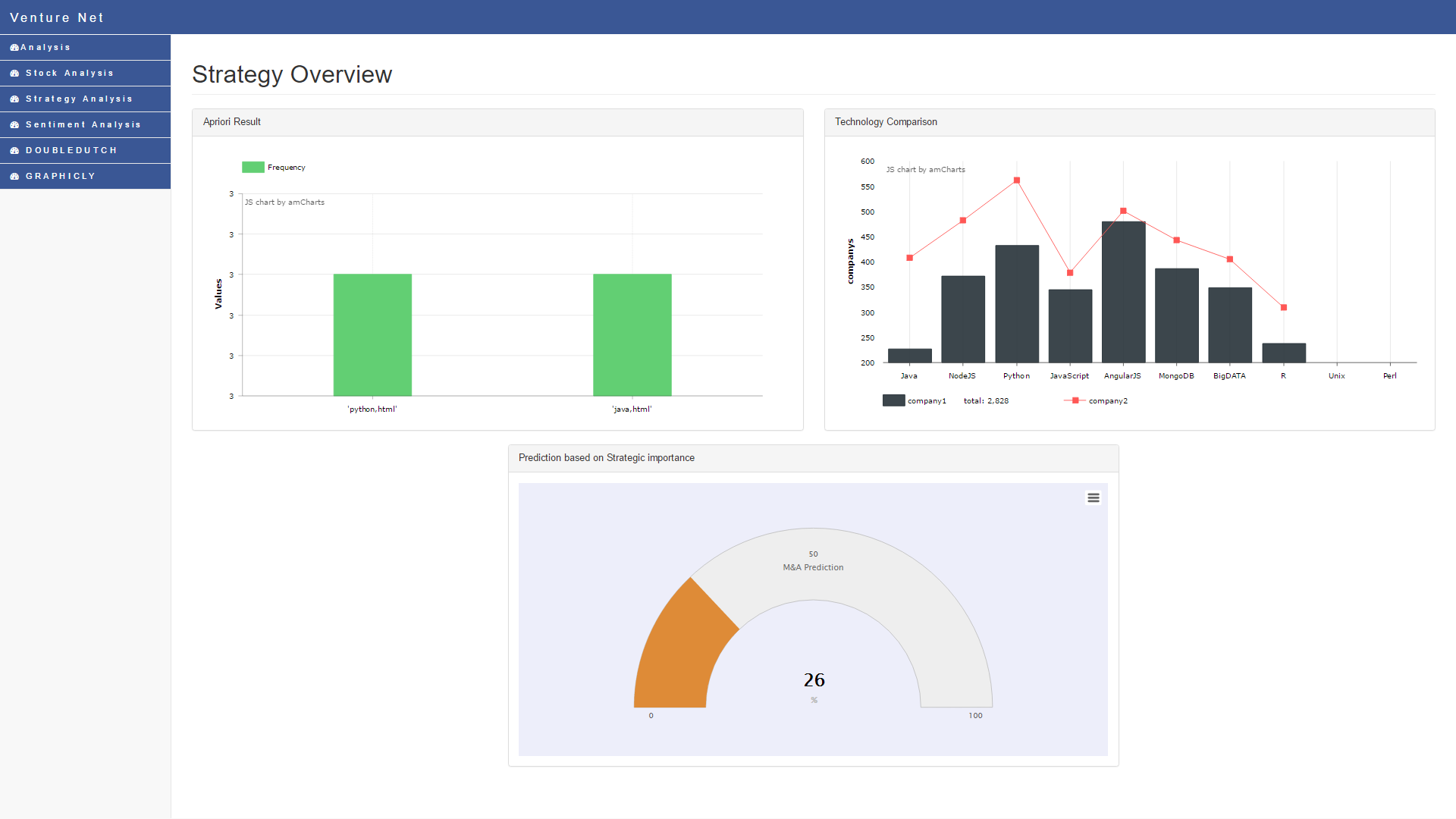
Task: Click the Venture Net brand link
Action: 57,17
